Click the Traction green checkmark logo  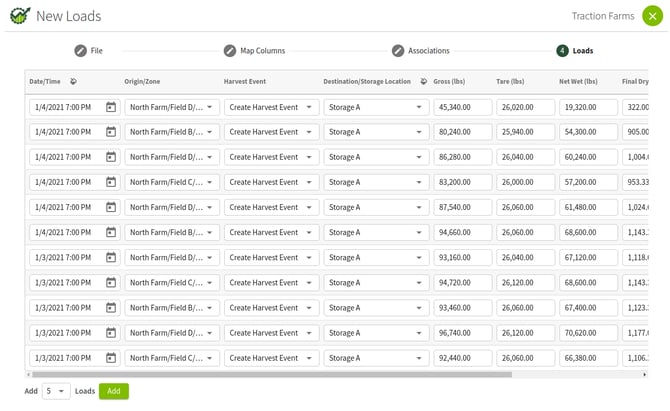point(19,16)
